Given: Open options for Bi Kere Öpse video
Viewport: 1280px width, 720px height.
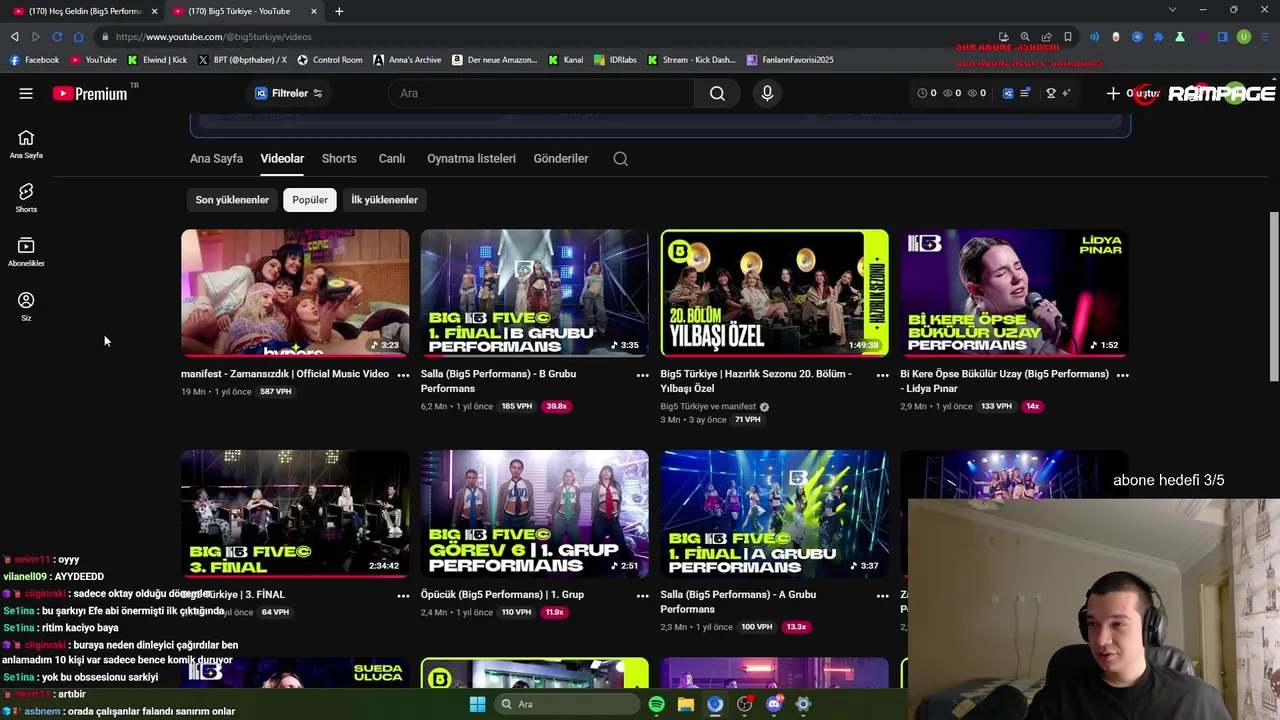Looking at the screenshot, I should 1122,375.
